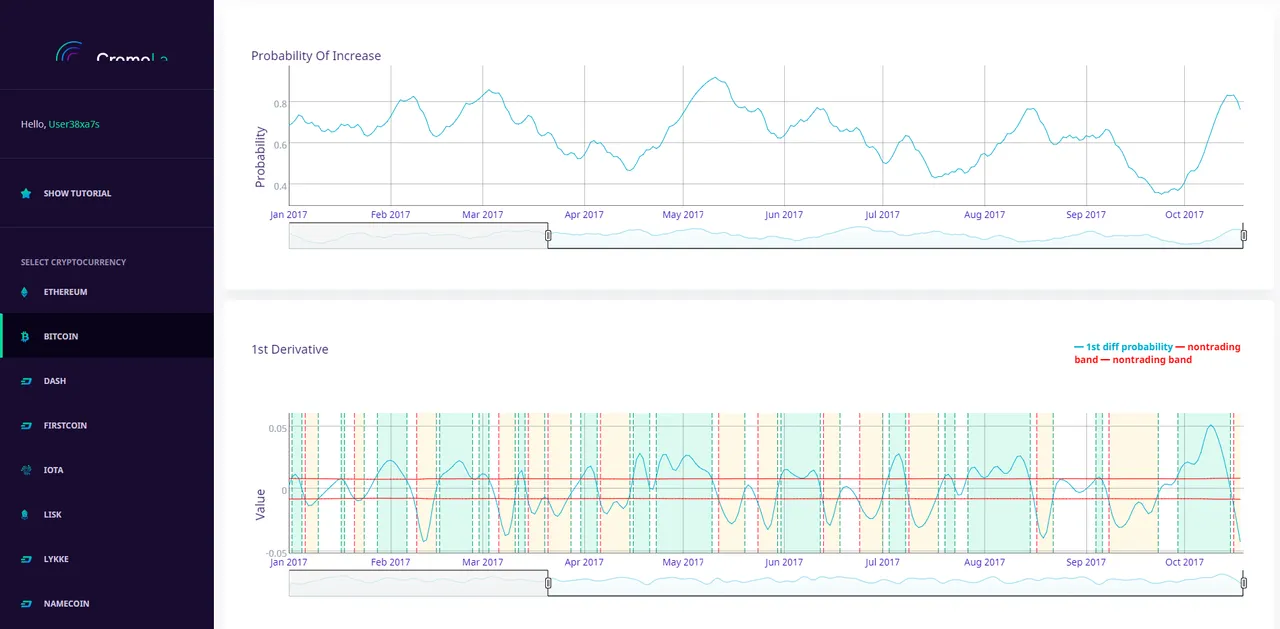Click the Lisk icon

[26, 515]
